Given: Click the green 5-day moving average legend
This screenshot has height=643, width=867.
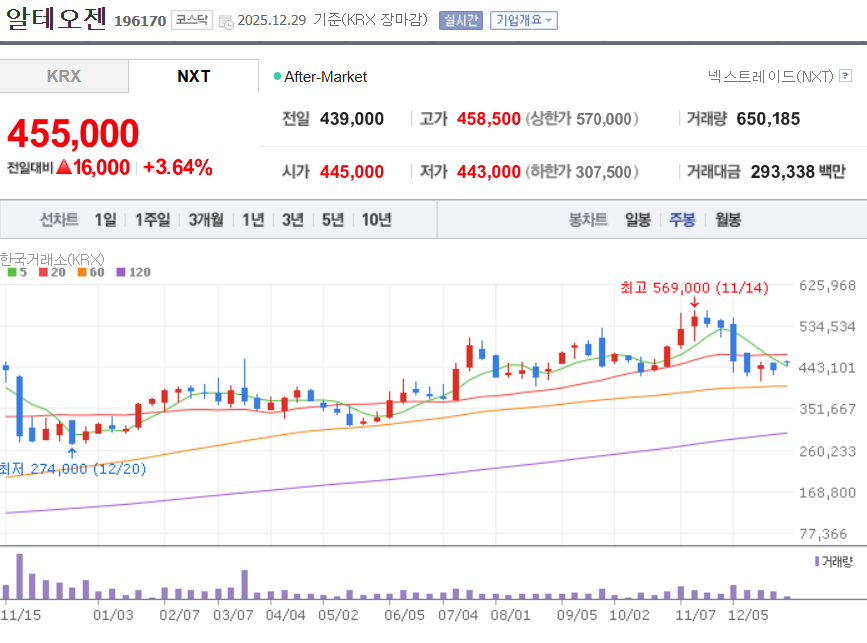Looking at the screenshot, I should pos(17,272).
